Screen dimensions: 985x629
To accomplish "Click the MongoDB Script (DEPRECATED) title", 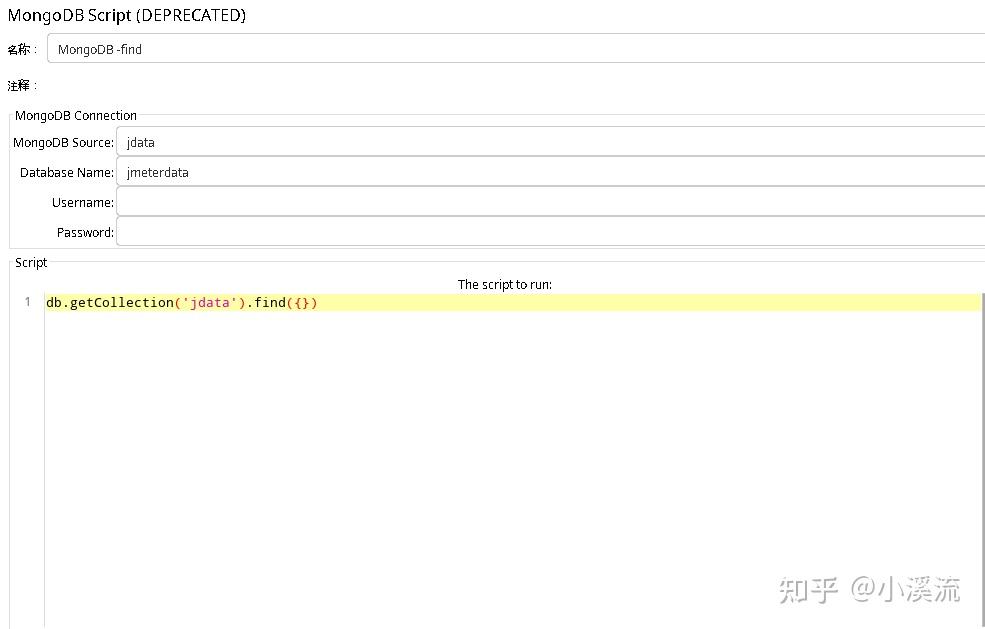I will (x=127, y=16).
